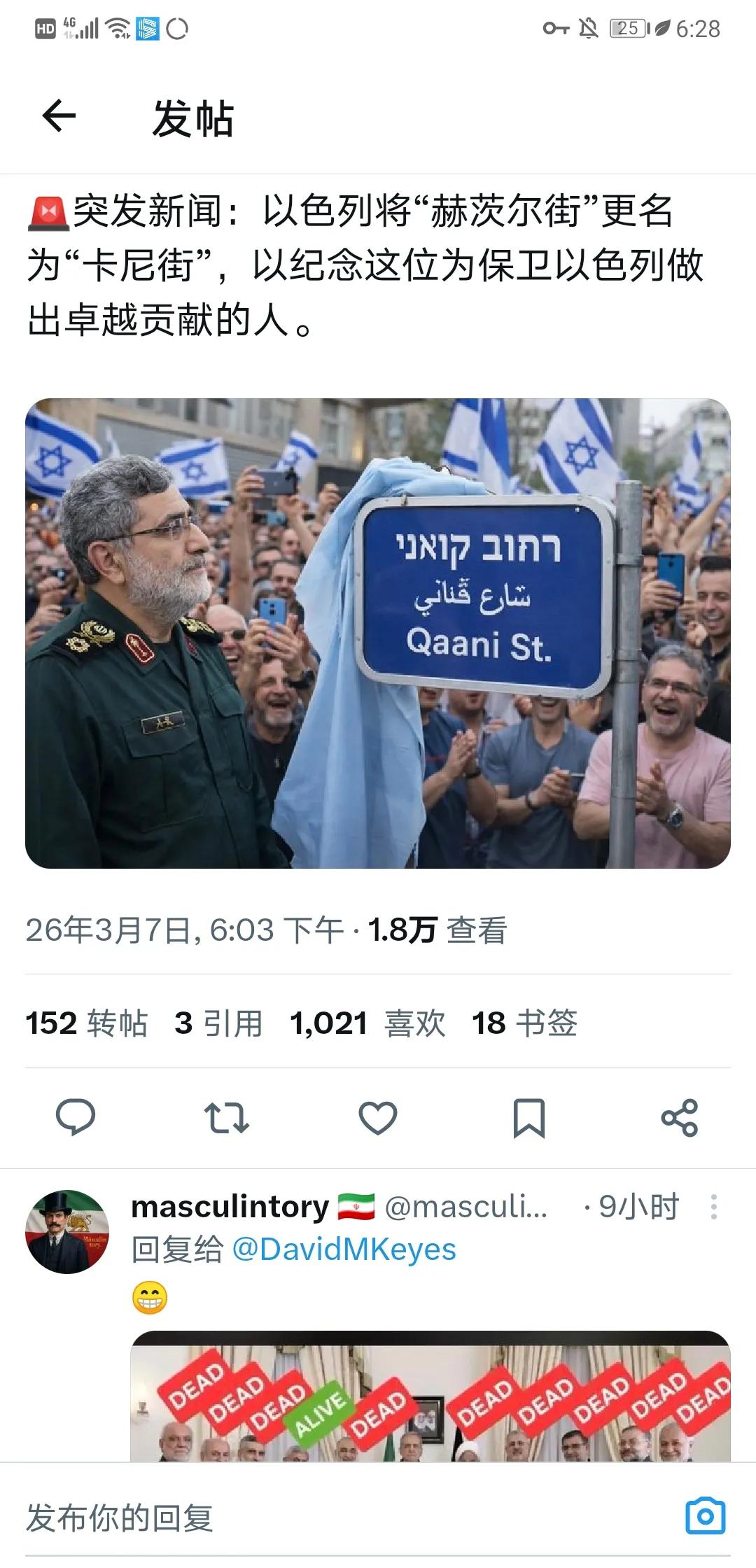Image resolution: width=756 pixels, height=1568 pixels.
Task: Open masculintory display name
Action: point(230,1207)
